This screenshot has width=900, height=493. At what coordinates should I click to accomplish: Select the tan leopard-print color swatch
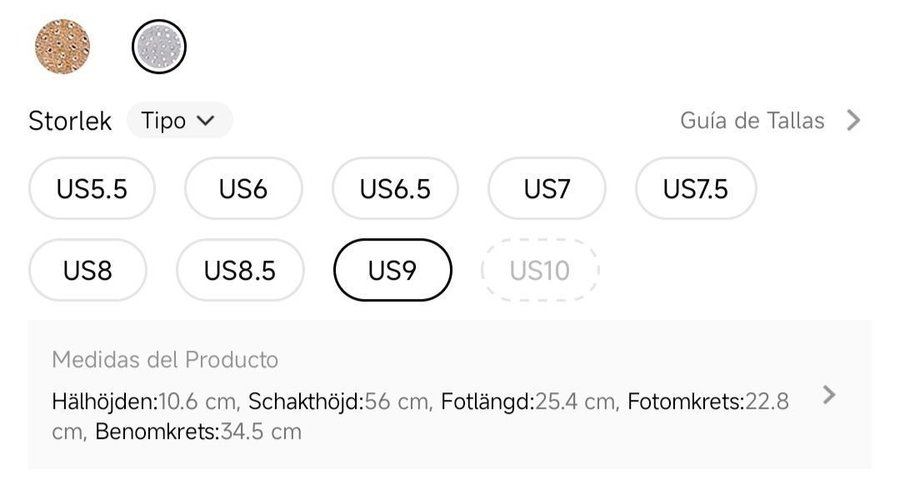click(61, 46)
